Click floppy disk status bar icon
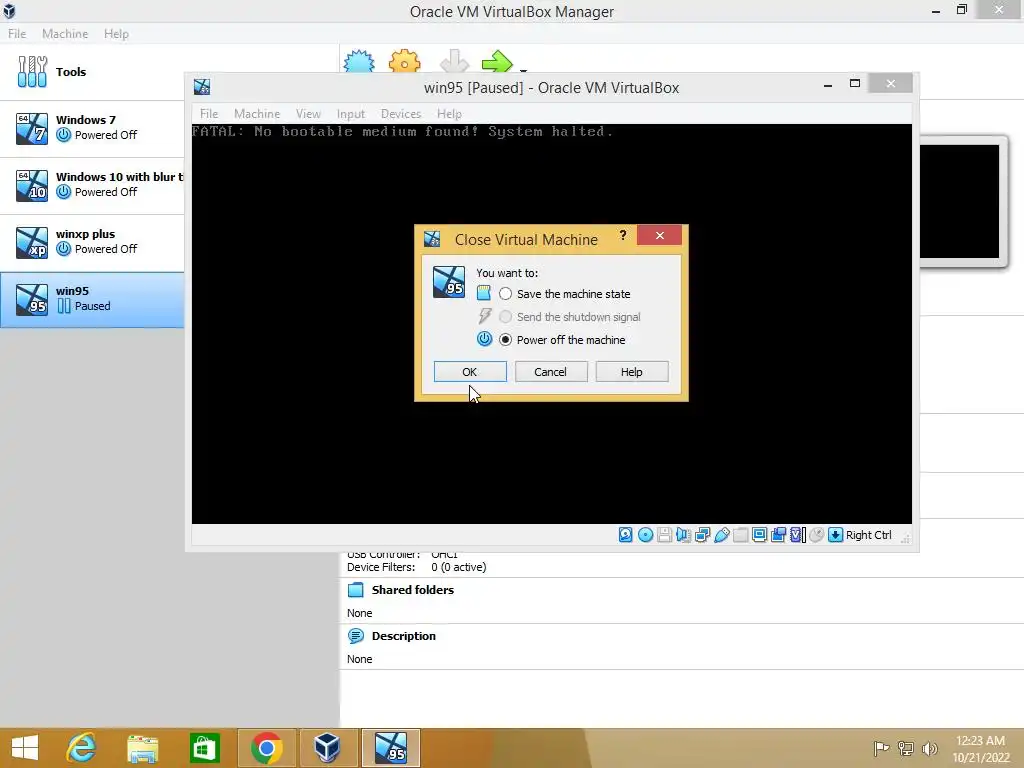Screen dimensions: 1024x768 [664, 535]
